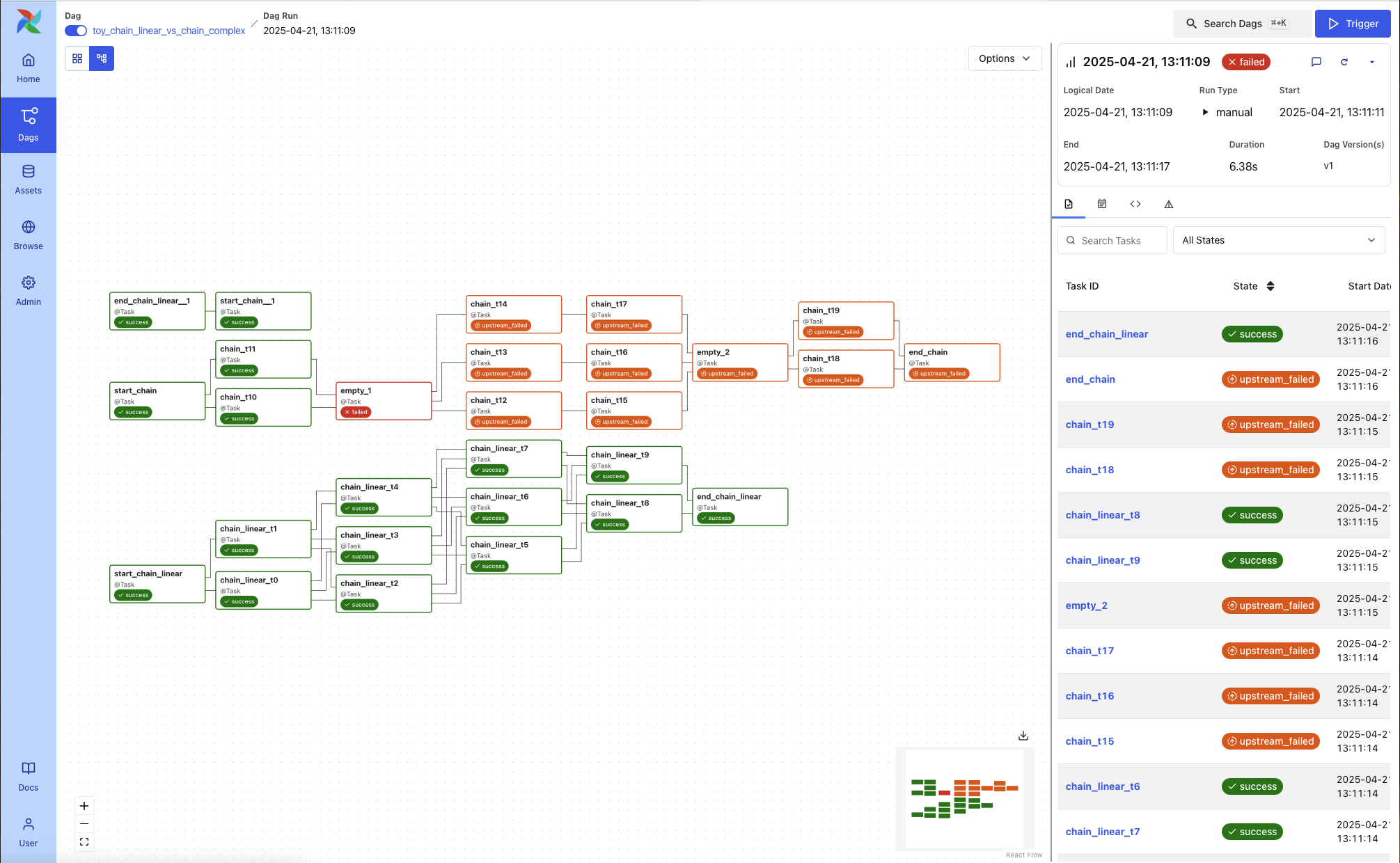Expand the All States filter
Image resolution: width=1400 pixels, height=863 pixels.
click(1278, 240)
